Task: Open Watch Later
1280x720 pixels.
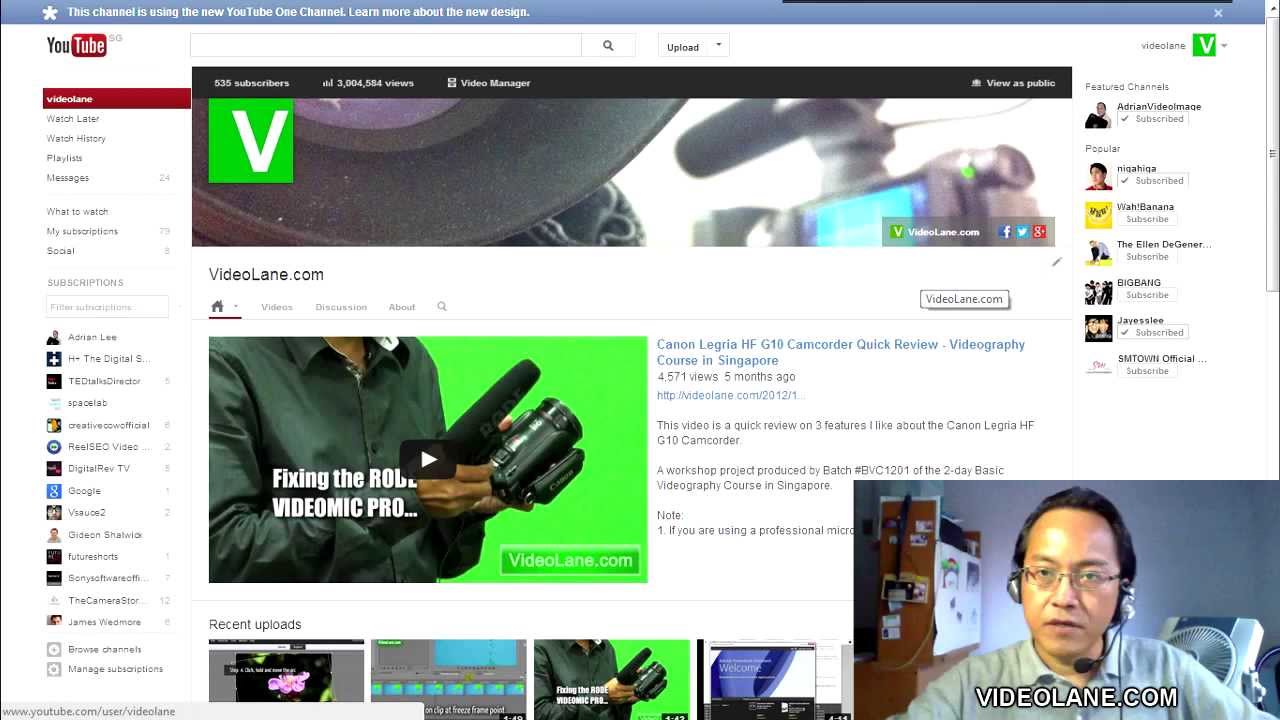Action: coord(73,119)
